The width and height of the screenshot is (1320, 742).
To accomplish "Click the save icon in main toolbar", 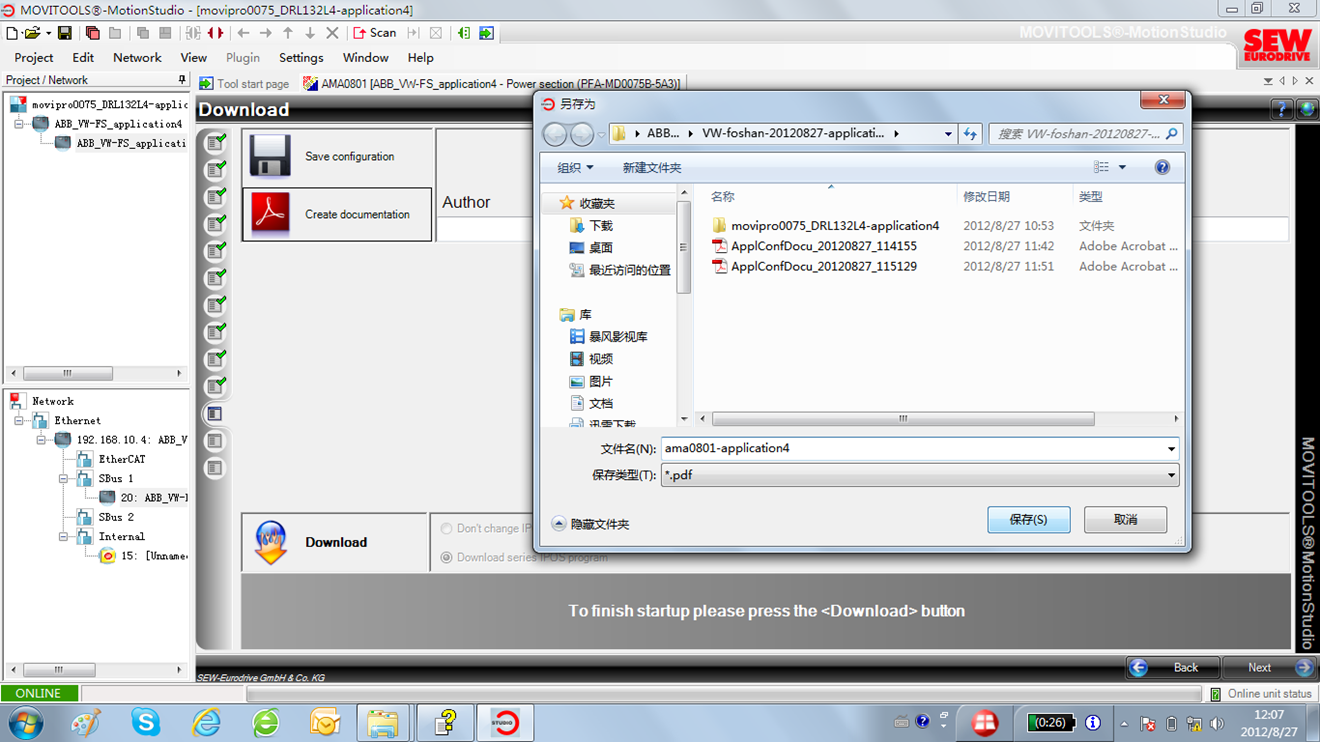I will tap(64, 33).
